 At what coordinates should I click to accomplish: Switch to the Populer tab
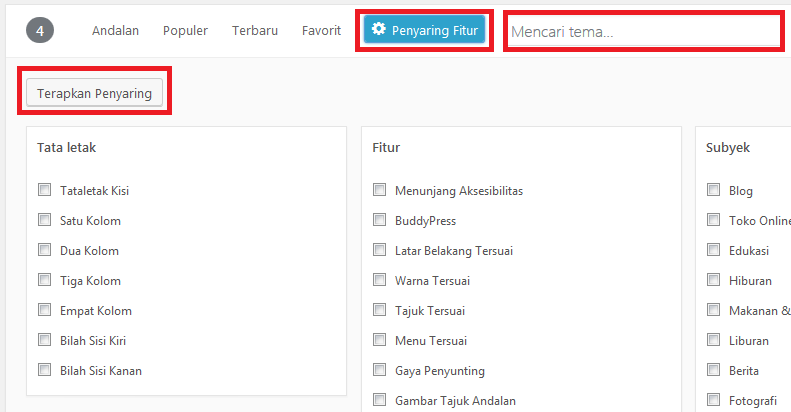tap(185, 31)
